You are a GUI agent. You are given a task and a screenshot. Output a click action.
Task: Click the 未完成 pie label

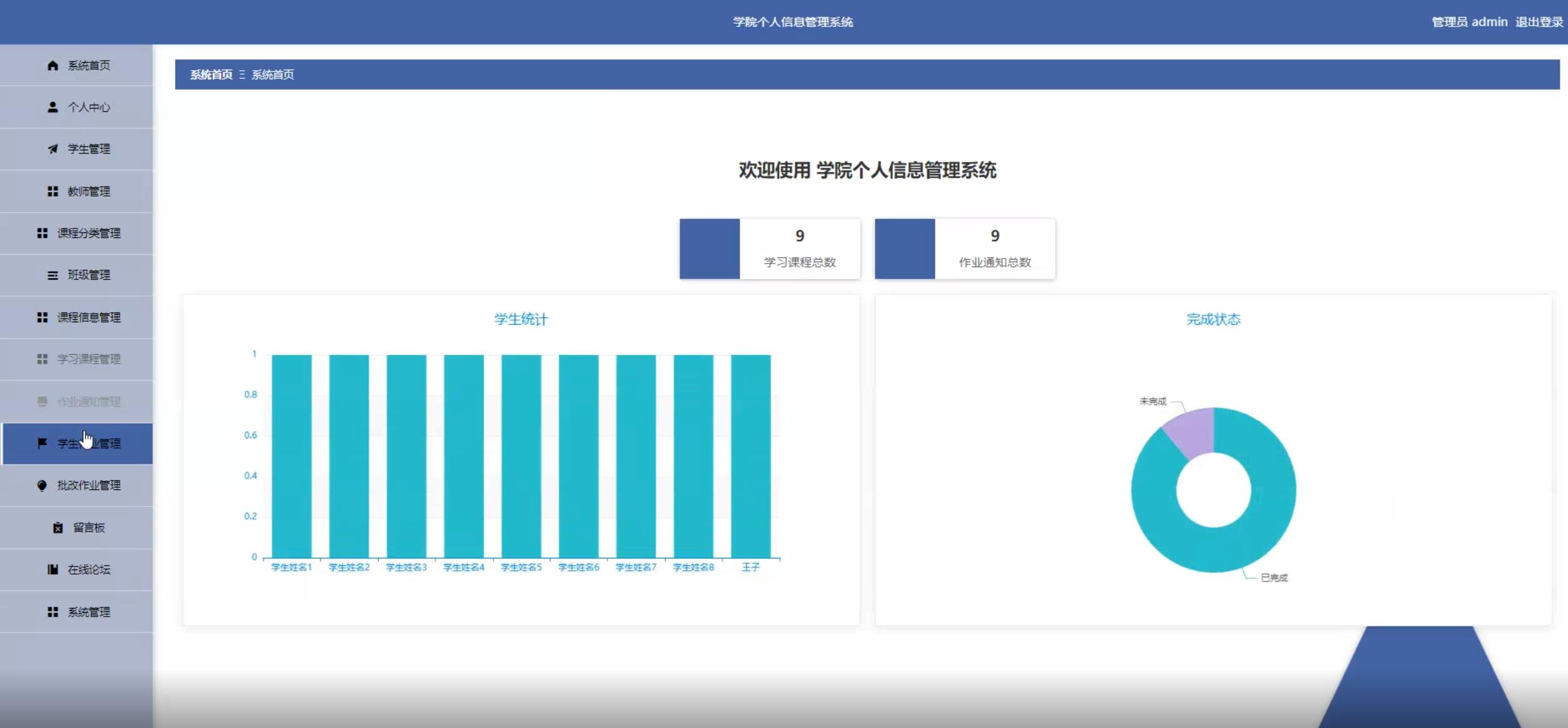(1153, 401)
